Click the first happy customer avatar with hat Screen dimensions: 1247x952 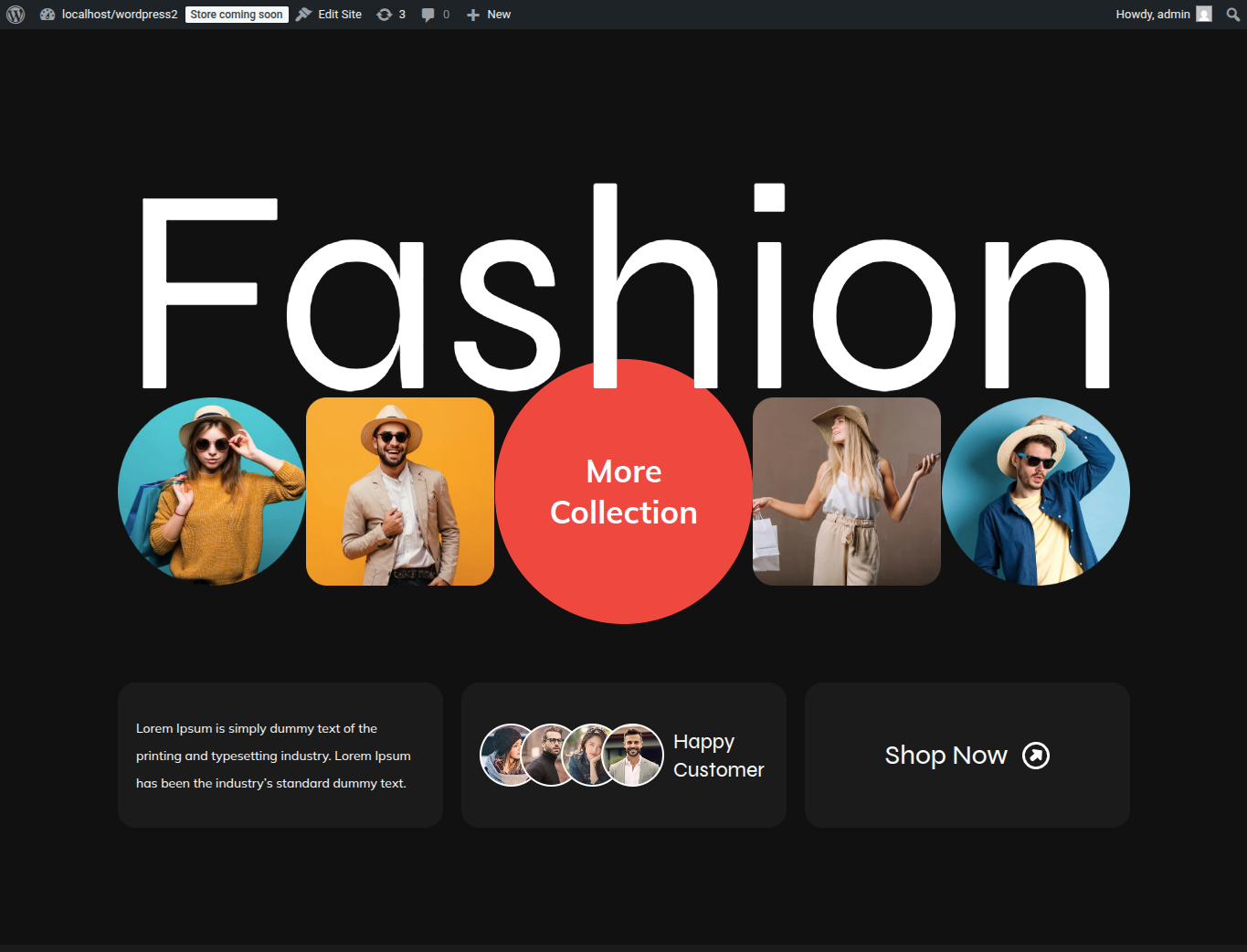[505, 756]
